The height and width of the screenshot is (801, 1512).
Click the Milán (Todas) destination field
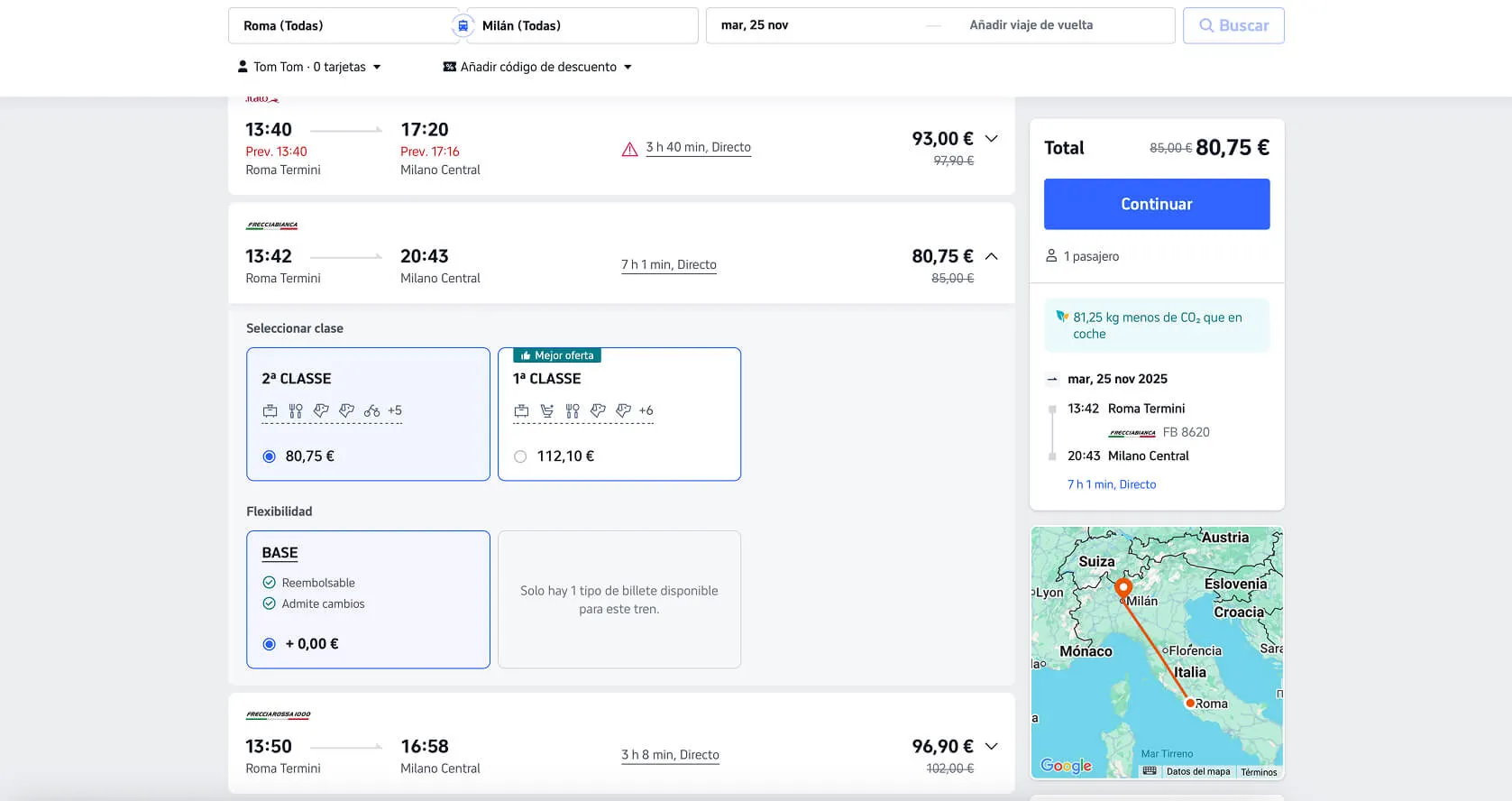[582, 25]
